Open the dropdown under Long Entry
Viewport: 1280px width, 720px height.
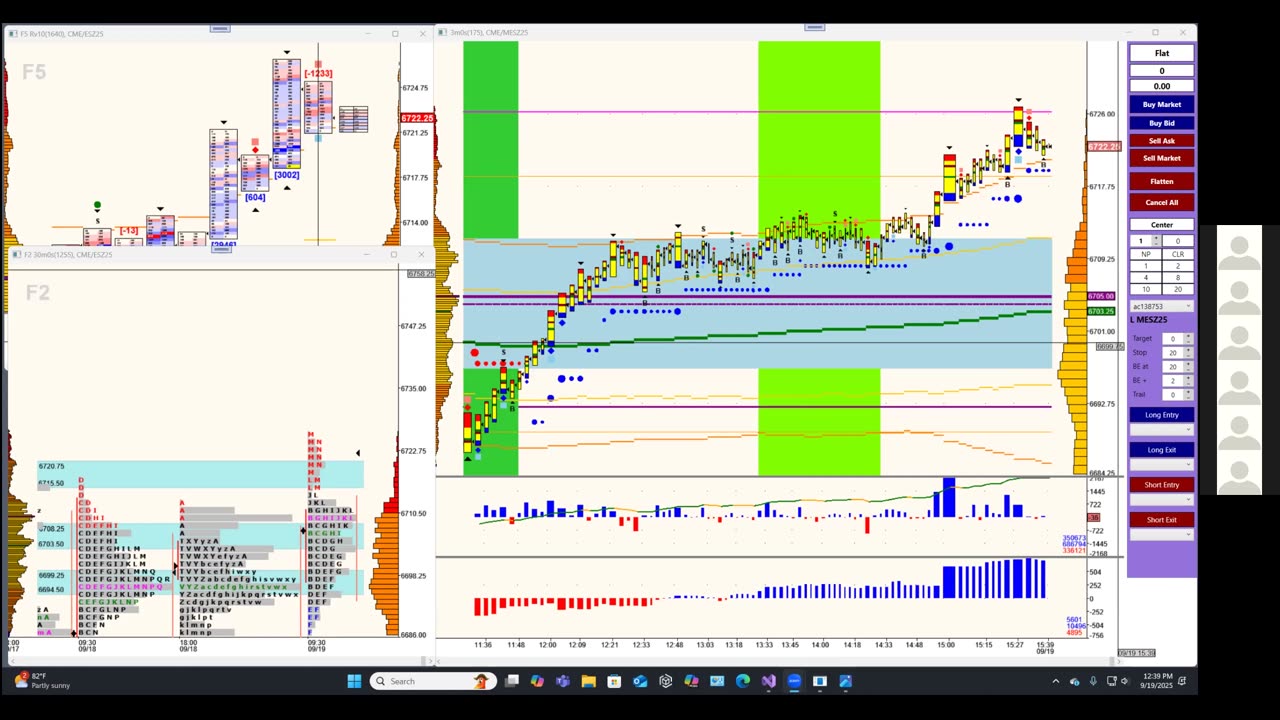1161,430
